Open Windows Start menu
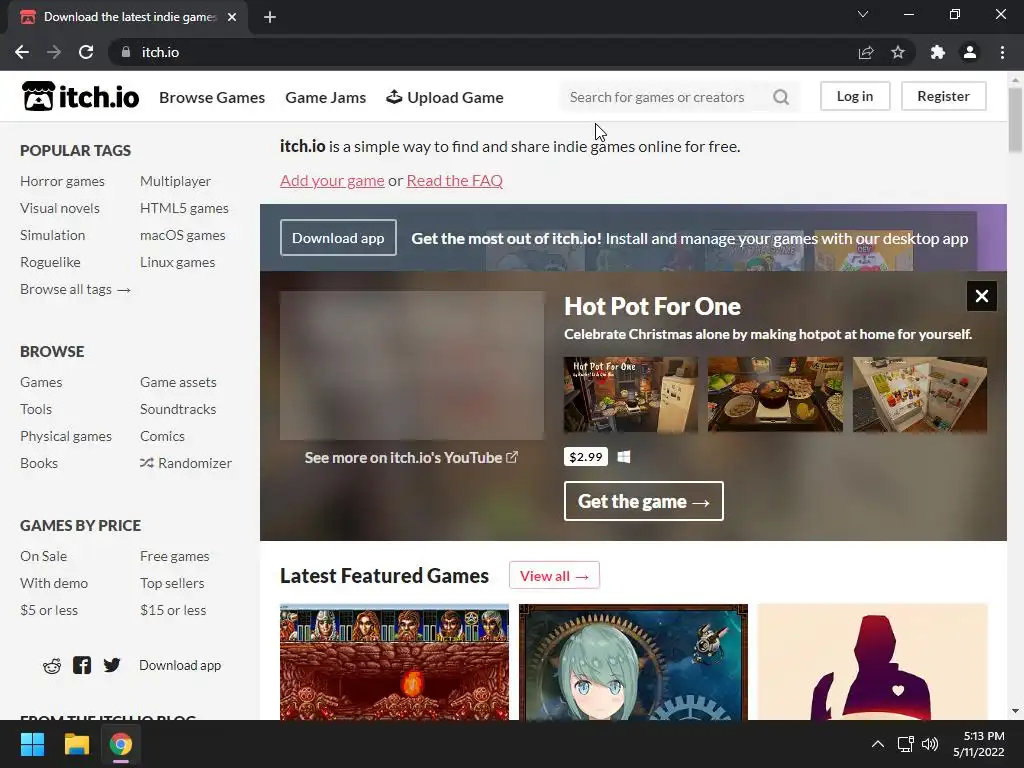Screen dimensions: 1024x768 point(32,744)
